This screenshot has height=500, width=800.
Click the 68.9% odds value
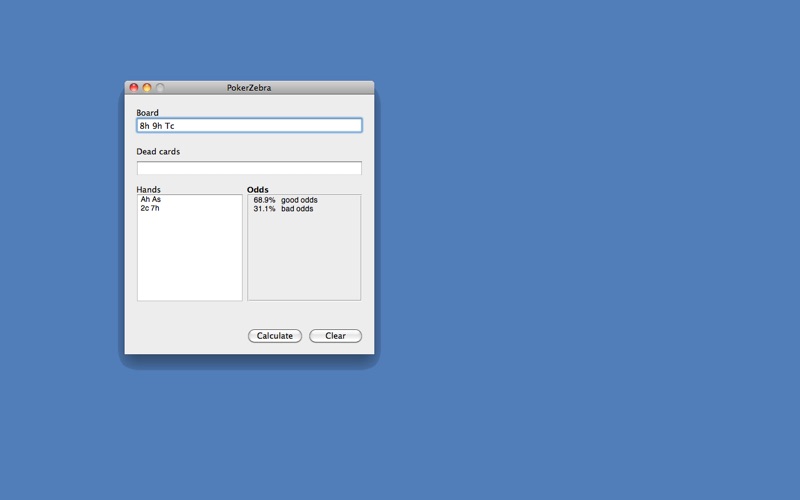click(x=264, y=200)
